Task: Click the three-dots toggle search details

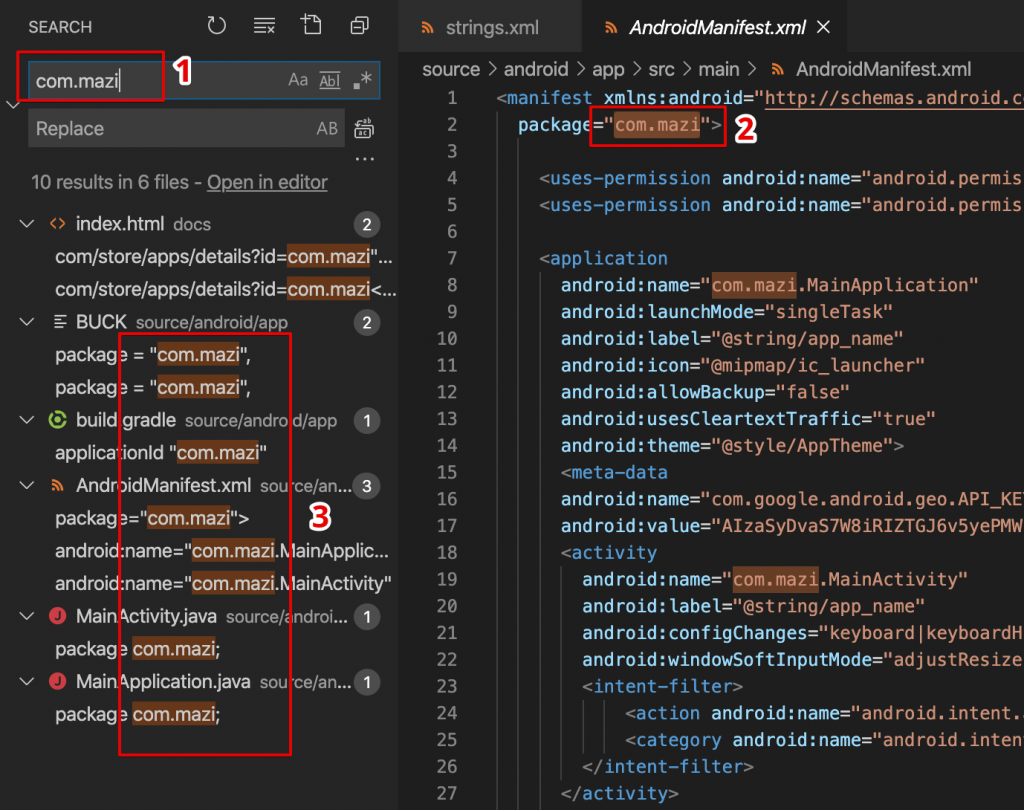Action: click(x=365, y=159)
